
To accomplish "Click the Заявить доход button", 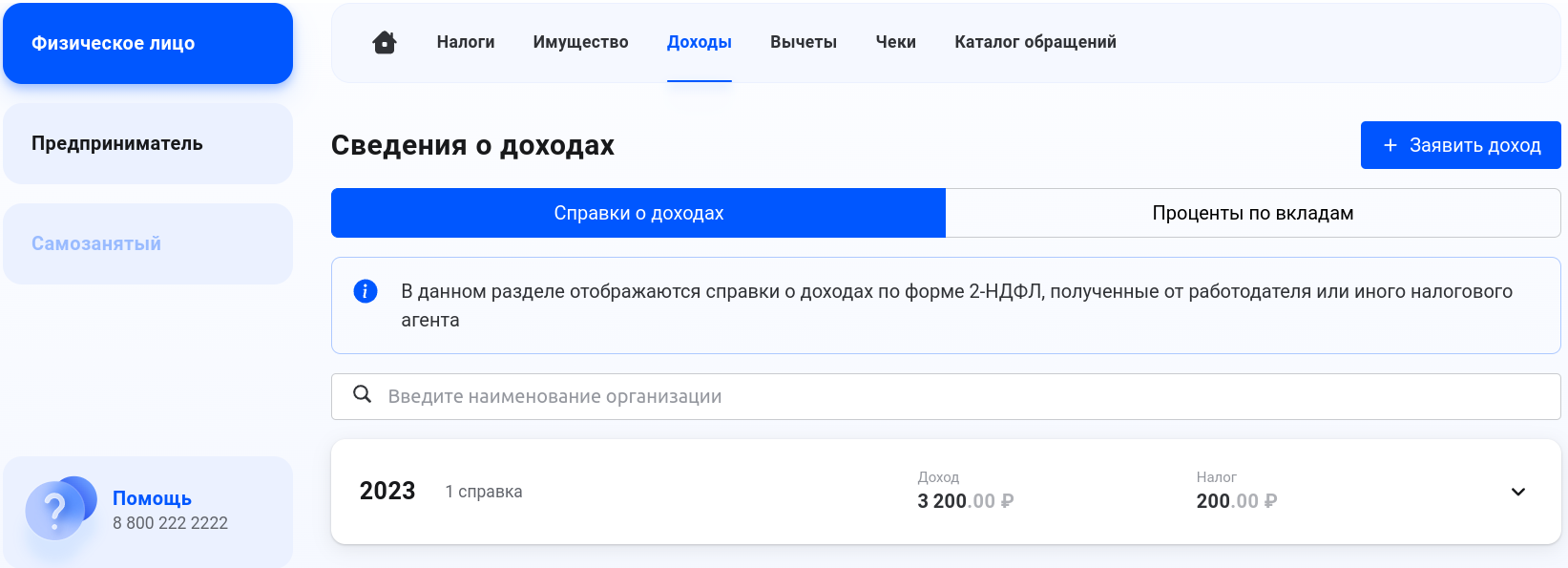I will tap(1461, 145).
